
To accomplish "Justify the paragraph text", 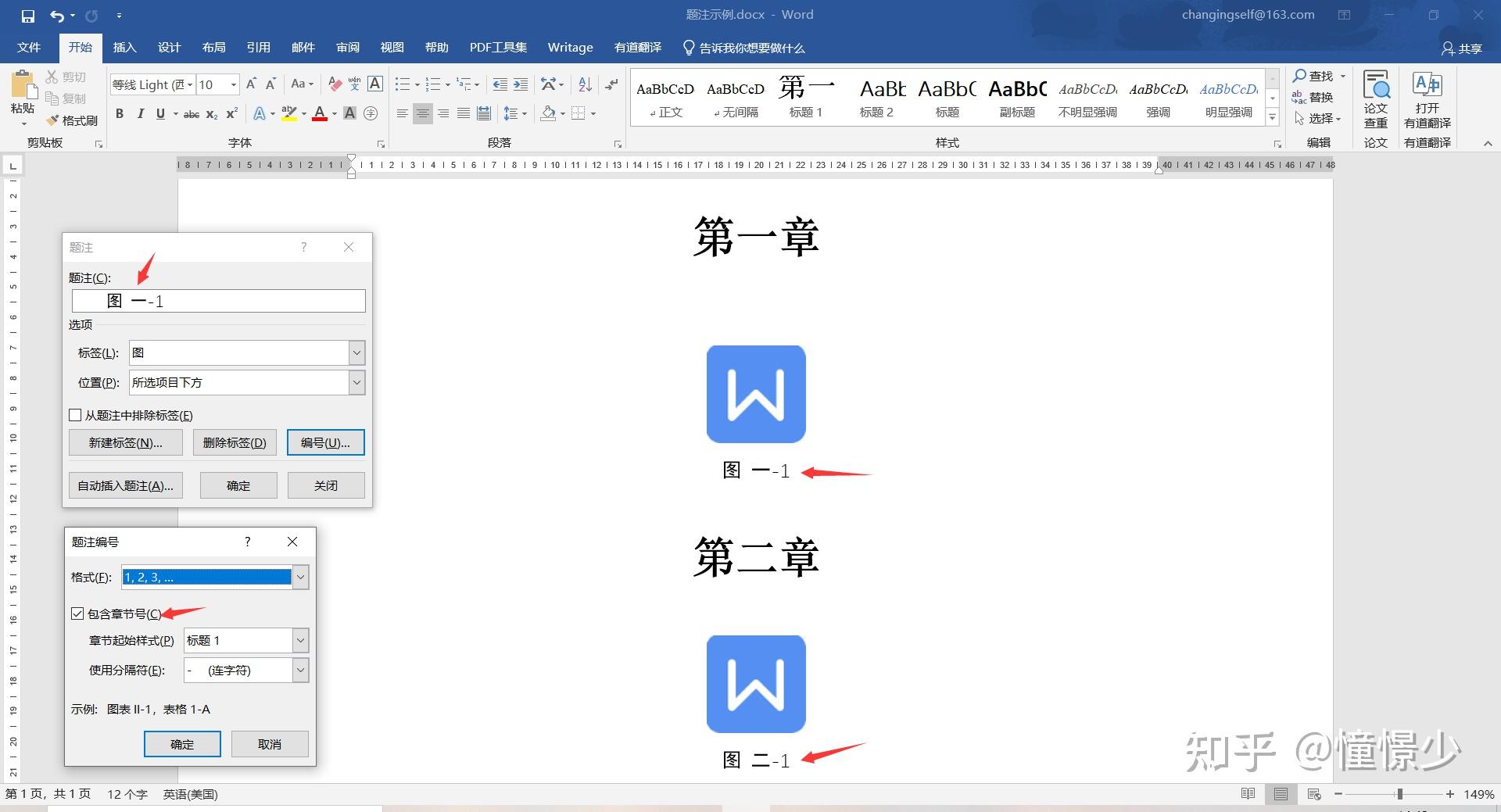I will point(464,114).
